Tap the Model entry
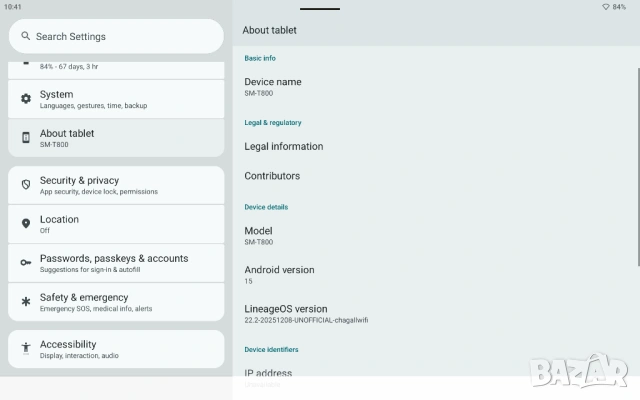640x400 pixels. [x=435, y=236]
